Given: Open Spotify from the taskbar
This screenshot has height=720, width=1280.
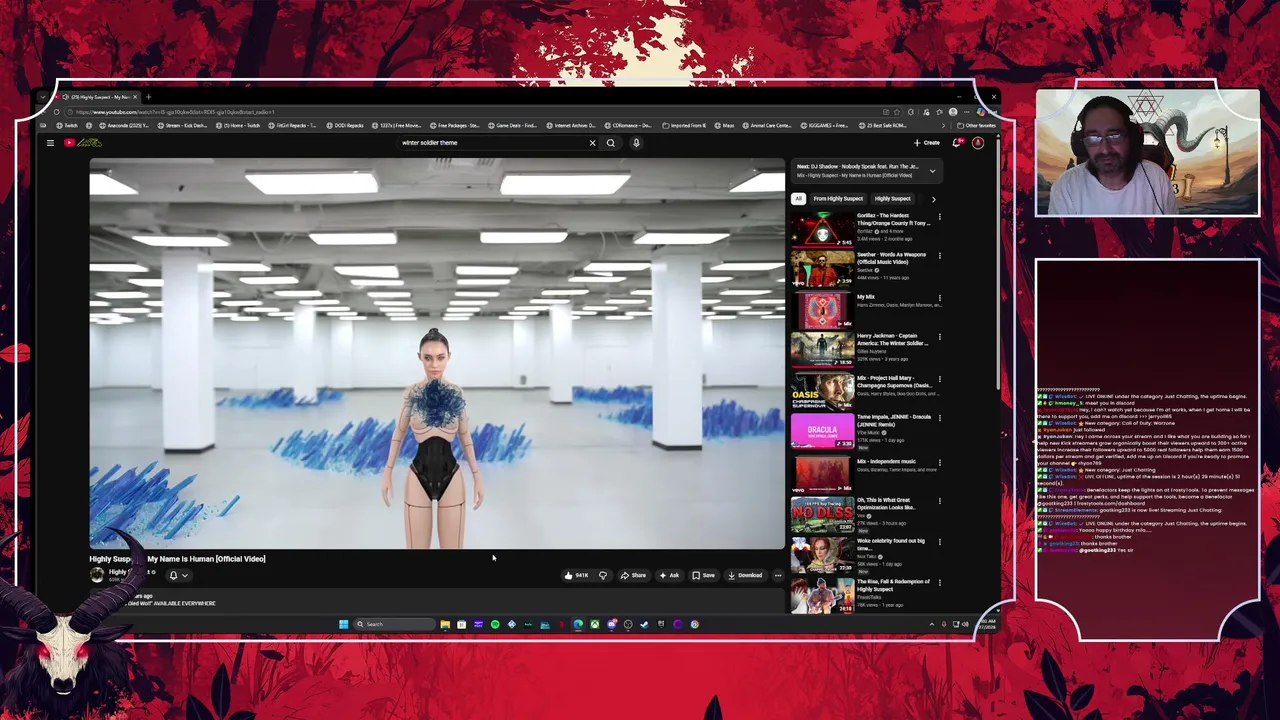Looking at the screenshot, I should pos(495,624).
